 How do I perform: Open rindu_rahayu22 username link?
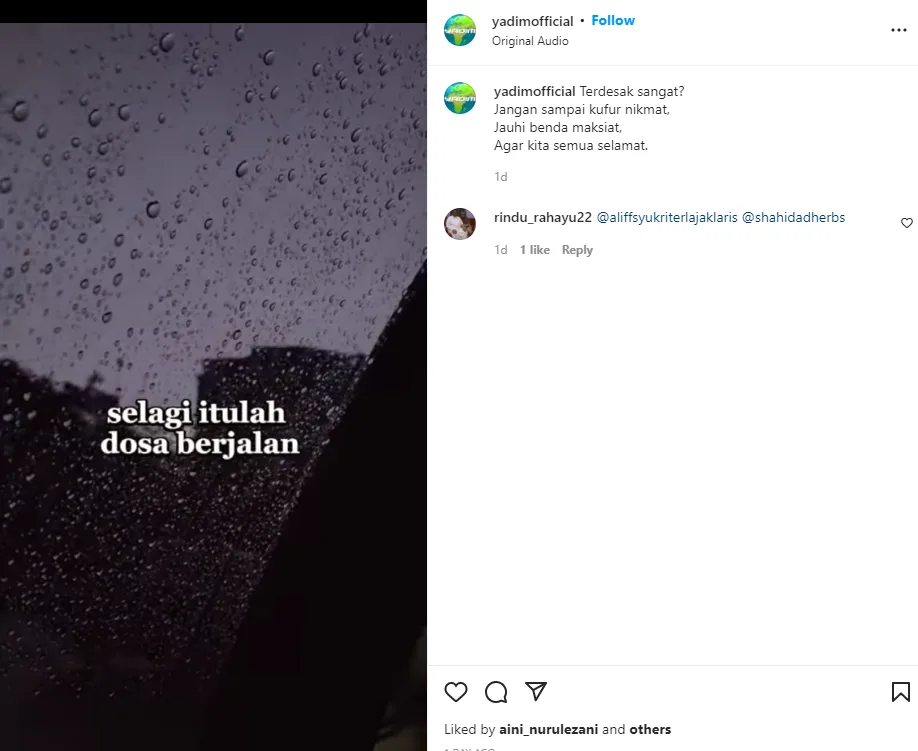tap(543, 218)
